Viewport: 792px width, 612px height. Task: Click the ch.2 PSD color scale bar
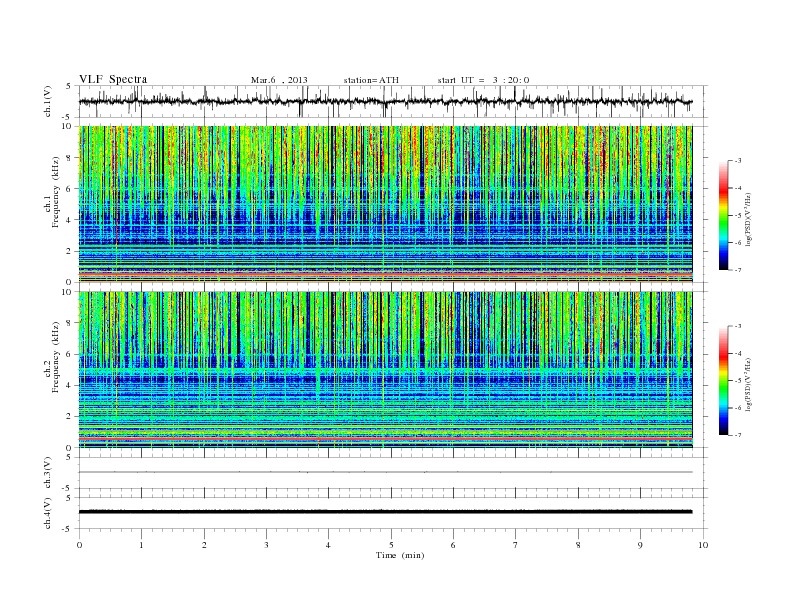coord(723,380)
